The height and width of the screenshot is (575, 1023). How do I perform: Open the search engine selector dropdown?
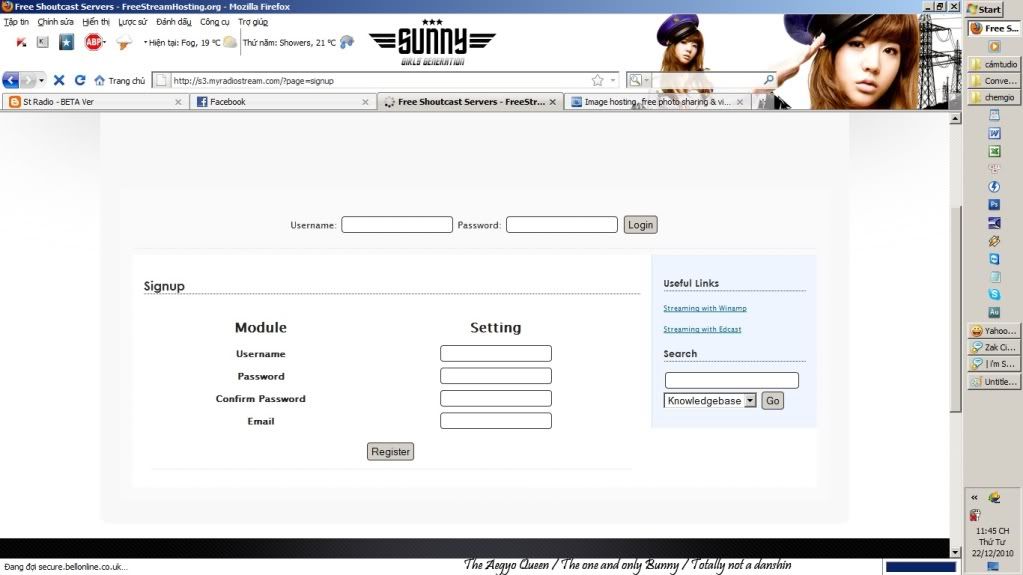pyautogui.click(x=638, y=80)
